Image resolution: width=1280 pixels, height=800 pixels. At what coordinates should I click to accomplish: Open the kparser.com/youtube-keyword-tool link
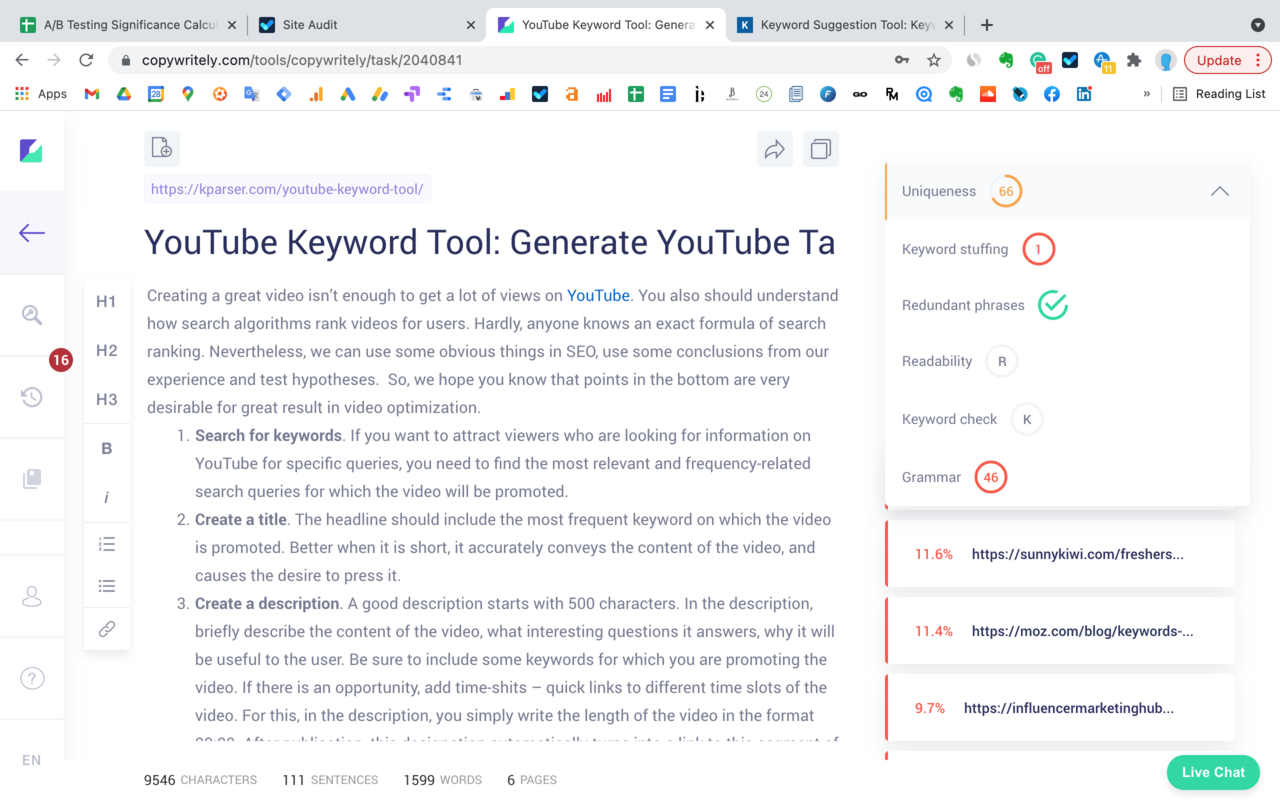(x=287, y=188)
